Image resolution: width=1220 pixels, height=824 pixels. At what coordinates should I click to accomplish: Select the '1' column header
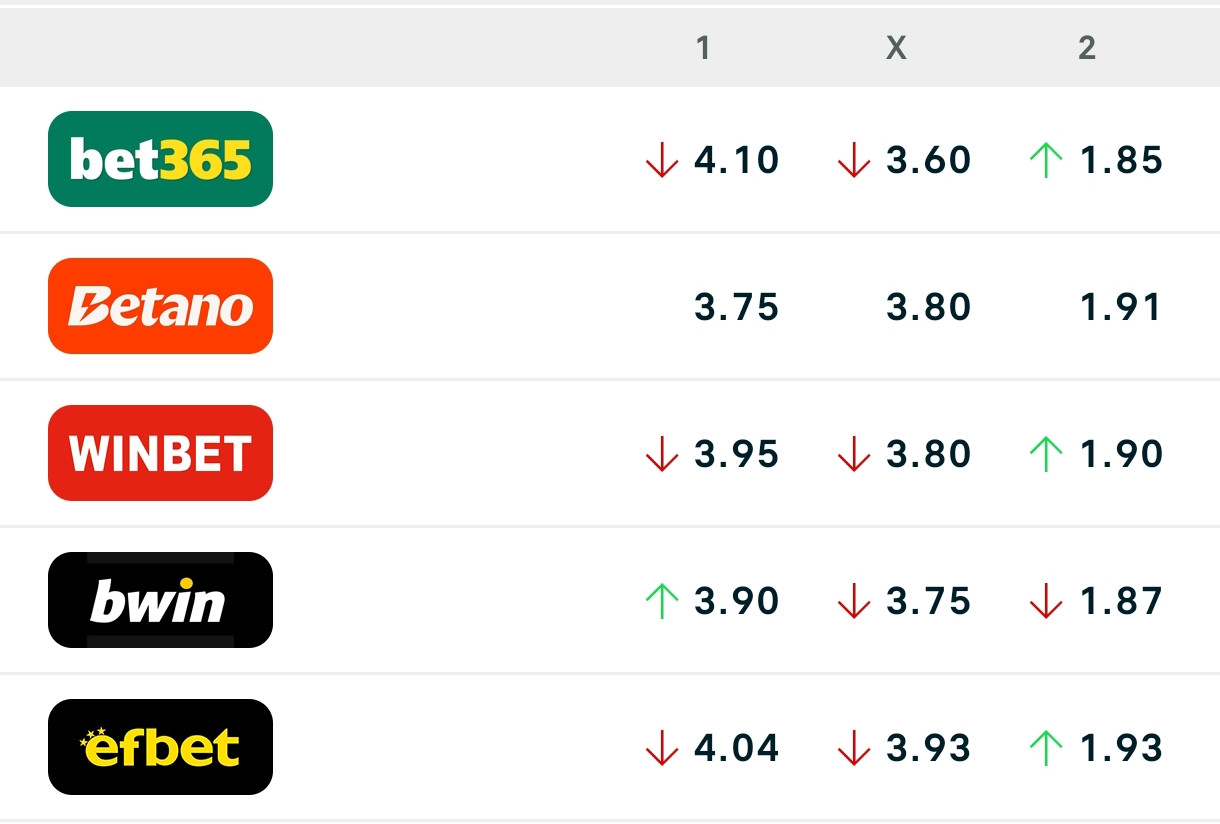(x=704, y=46)
